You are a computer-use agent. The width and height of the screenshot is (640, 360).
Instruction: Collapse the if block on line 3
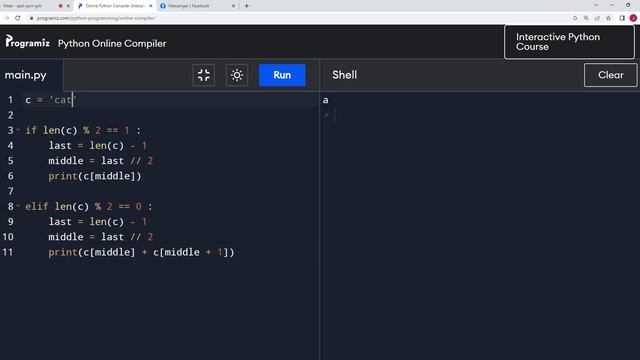pos(18,129)
